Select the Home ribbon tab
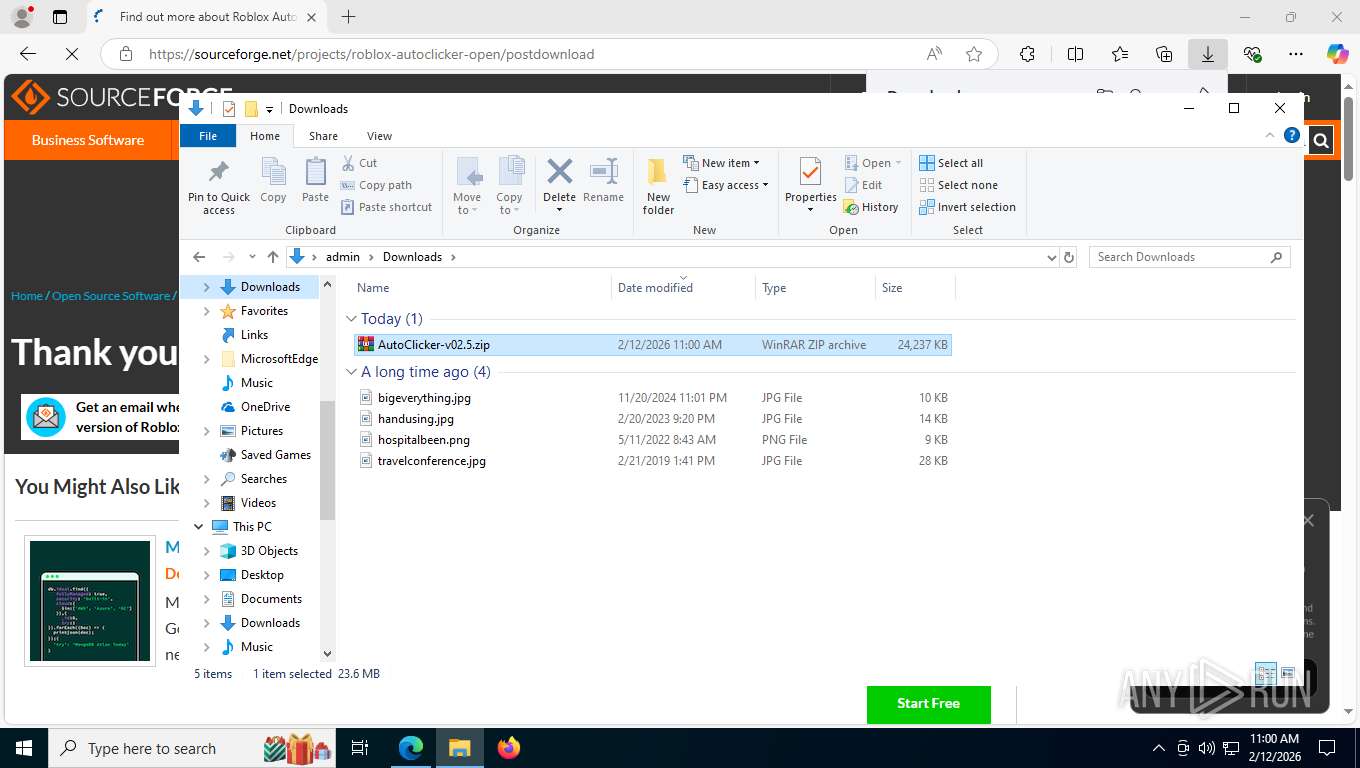 tap(265, 136)
